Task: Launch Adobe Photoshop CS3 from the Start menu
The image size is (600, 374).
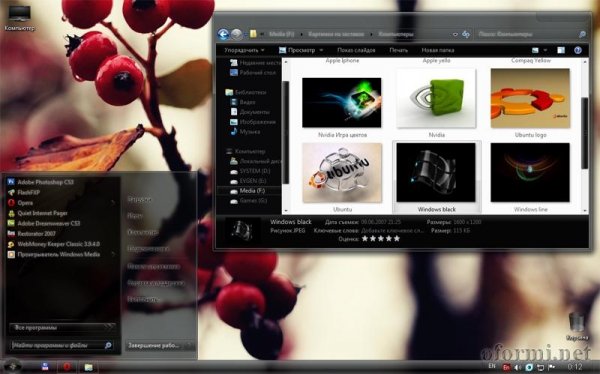Action: click(41, 182)
